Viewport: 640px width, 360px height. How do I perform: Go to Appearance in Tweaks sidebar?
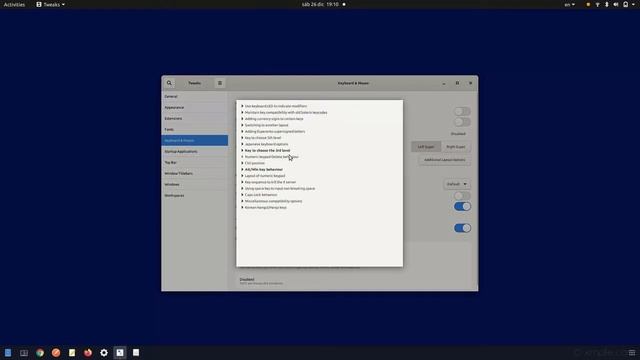[x=194, y=108]
